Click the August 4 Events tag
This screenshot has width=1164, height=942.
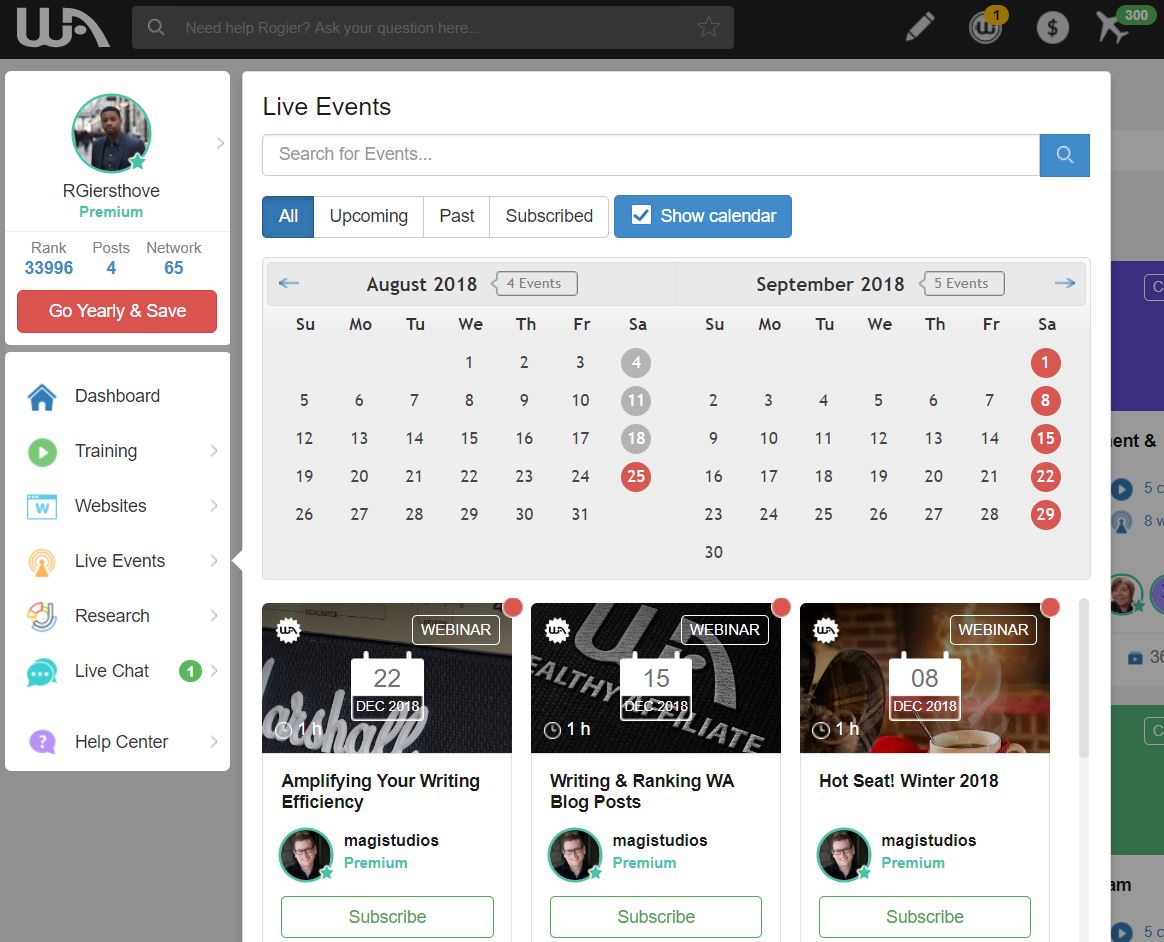pos(534,283)
